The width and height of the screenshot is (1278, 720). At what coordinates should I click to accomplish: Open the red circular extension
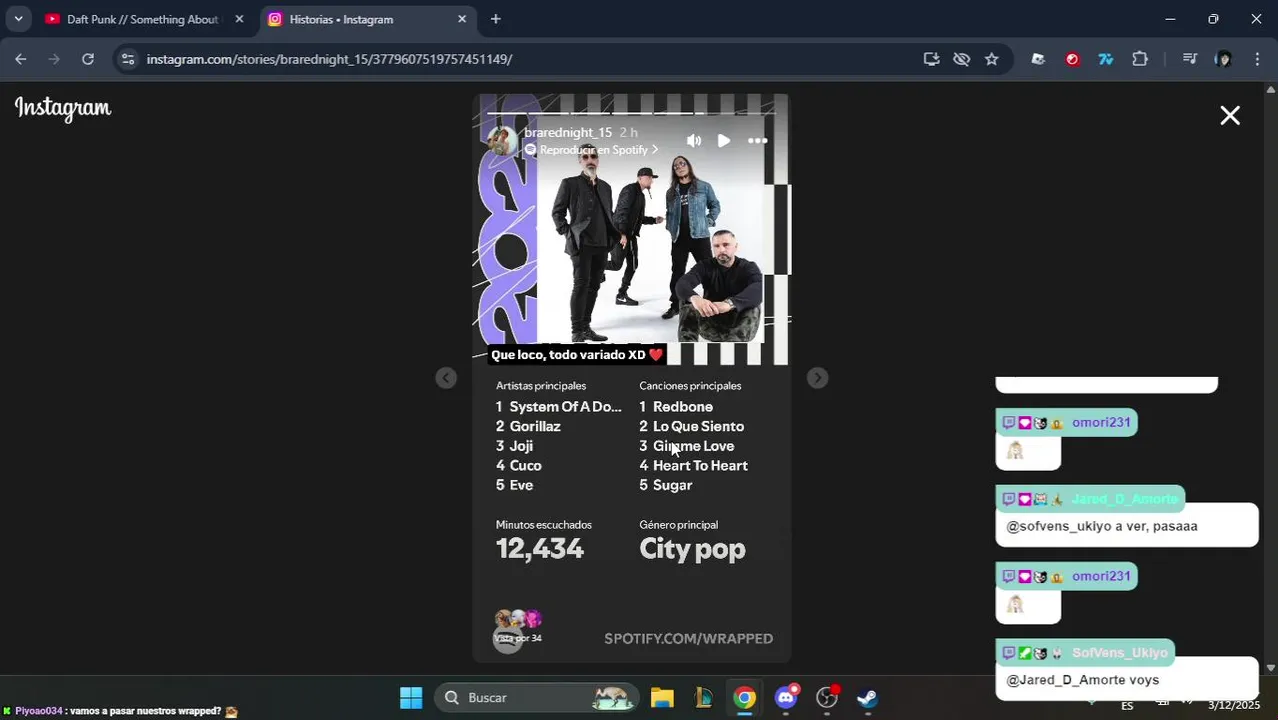coord(1073,59)
